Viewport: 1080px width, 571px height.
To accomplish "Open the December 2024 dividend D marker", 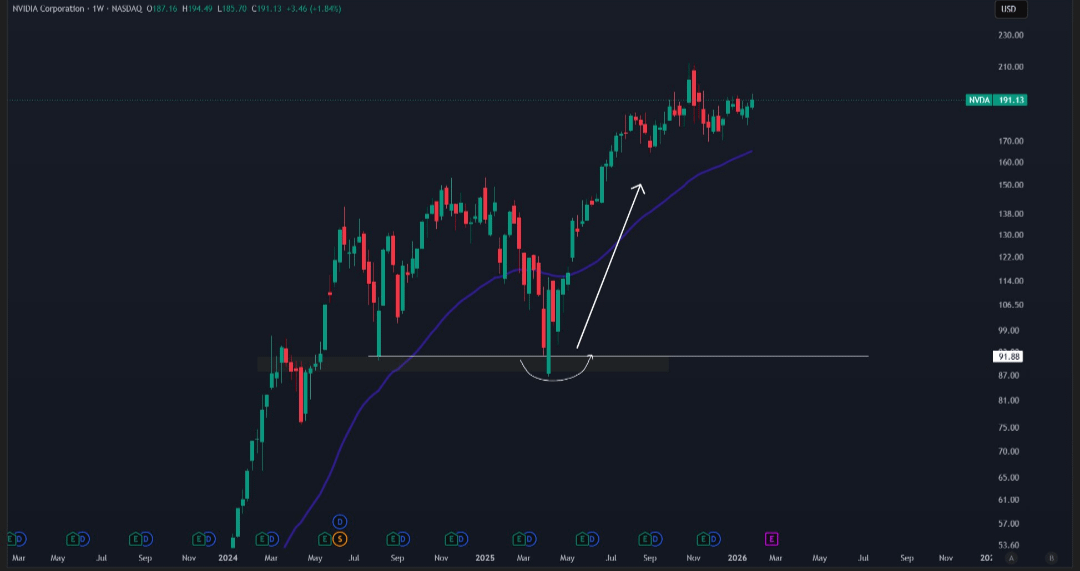I will pyautogui.click(x=461, y=539).
